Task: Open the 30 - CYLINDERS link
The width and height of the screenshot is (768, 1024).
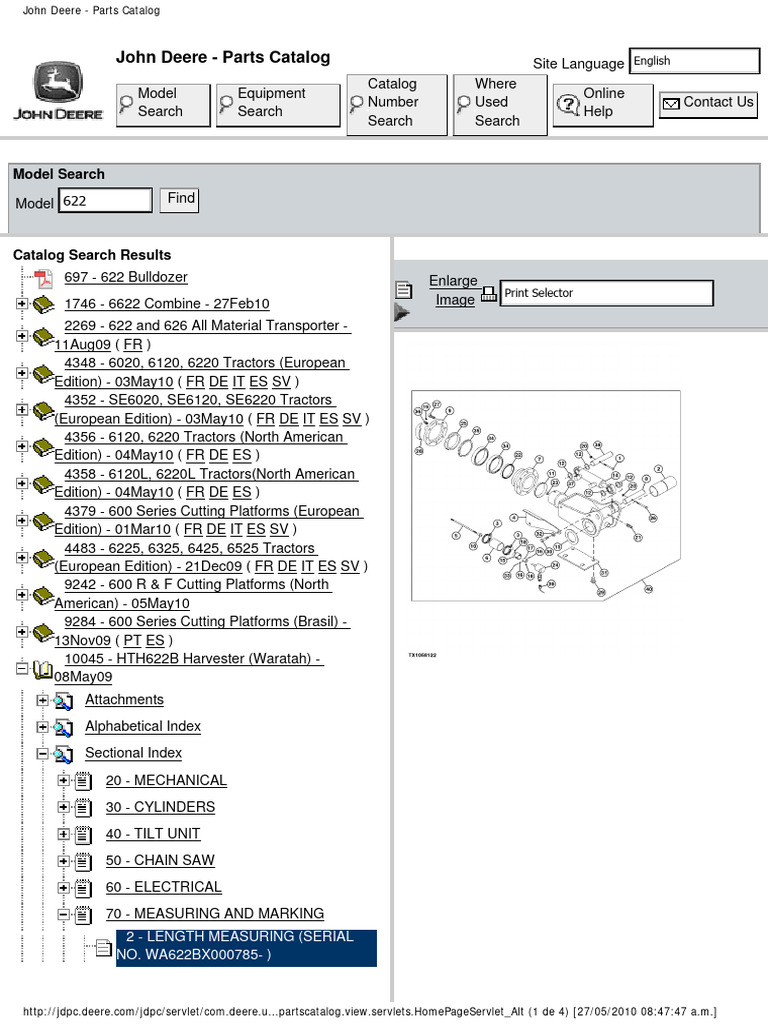Action: click(160, 807)
